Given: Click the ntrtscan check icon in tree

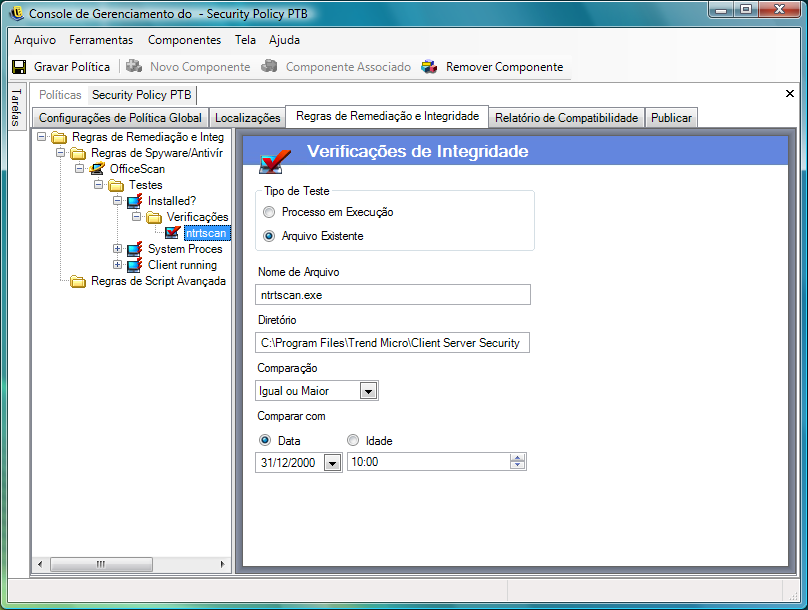Looking at the screenshot, I should tap(173, 233).
